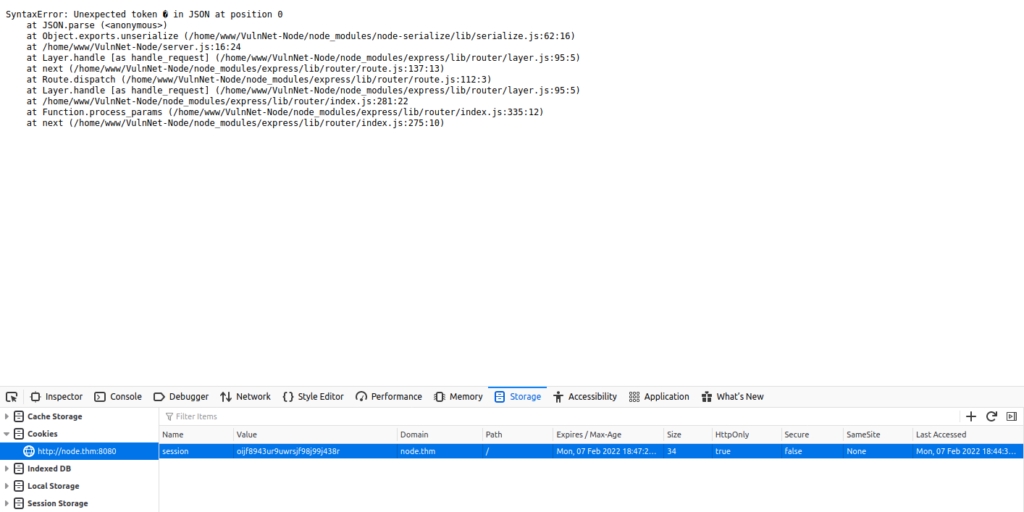Open the Inspector tab
Image resolution: width=1024 pixels, height=512 pixels.
click(57, 397)
